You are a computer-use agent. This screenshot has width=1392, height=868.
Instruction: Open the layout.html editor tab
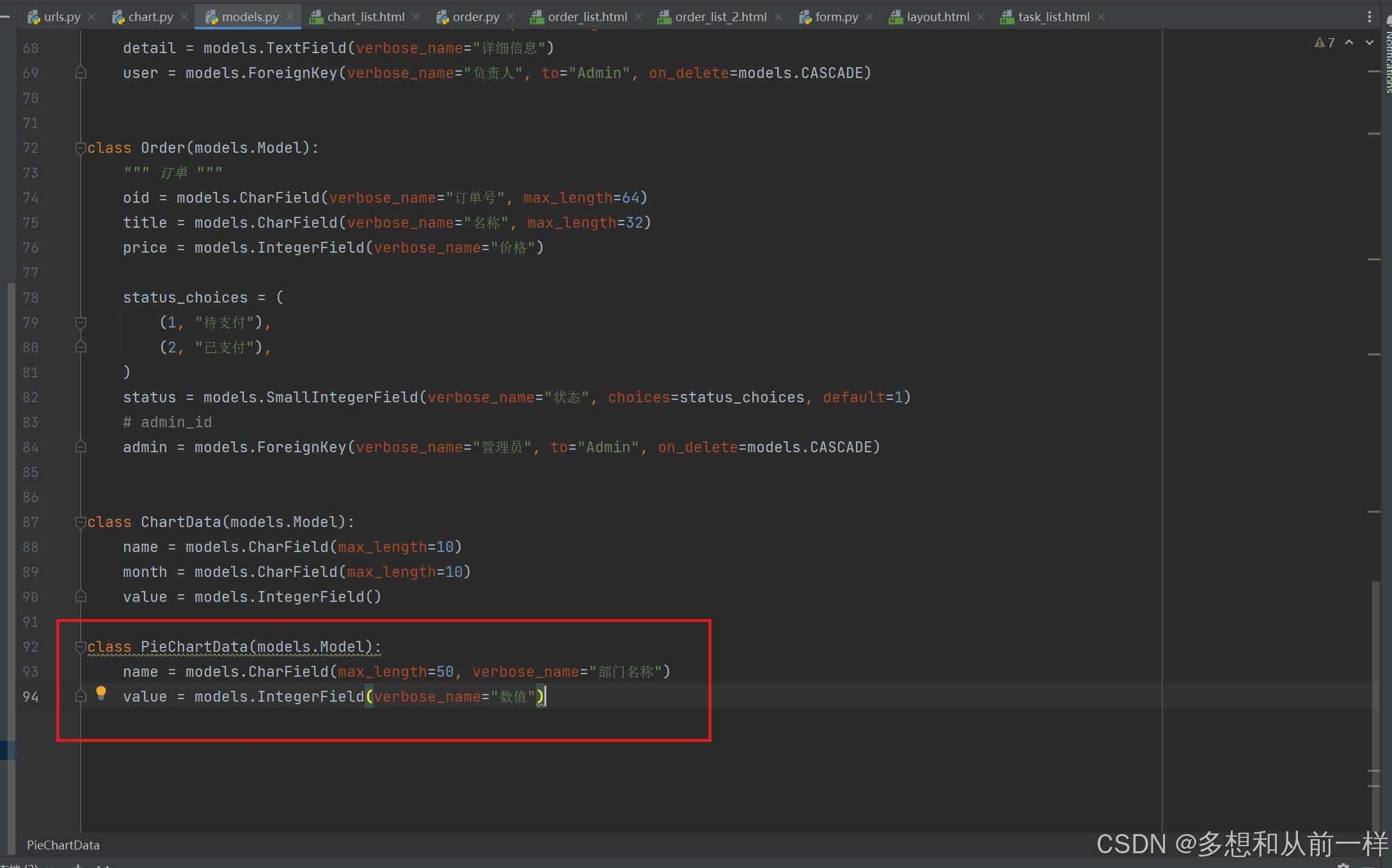click(x=937, y=17)
